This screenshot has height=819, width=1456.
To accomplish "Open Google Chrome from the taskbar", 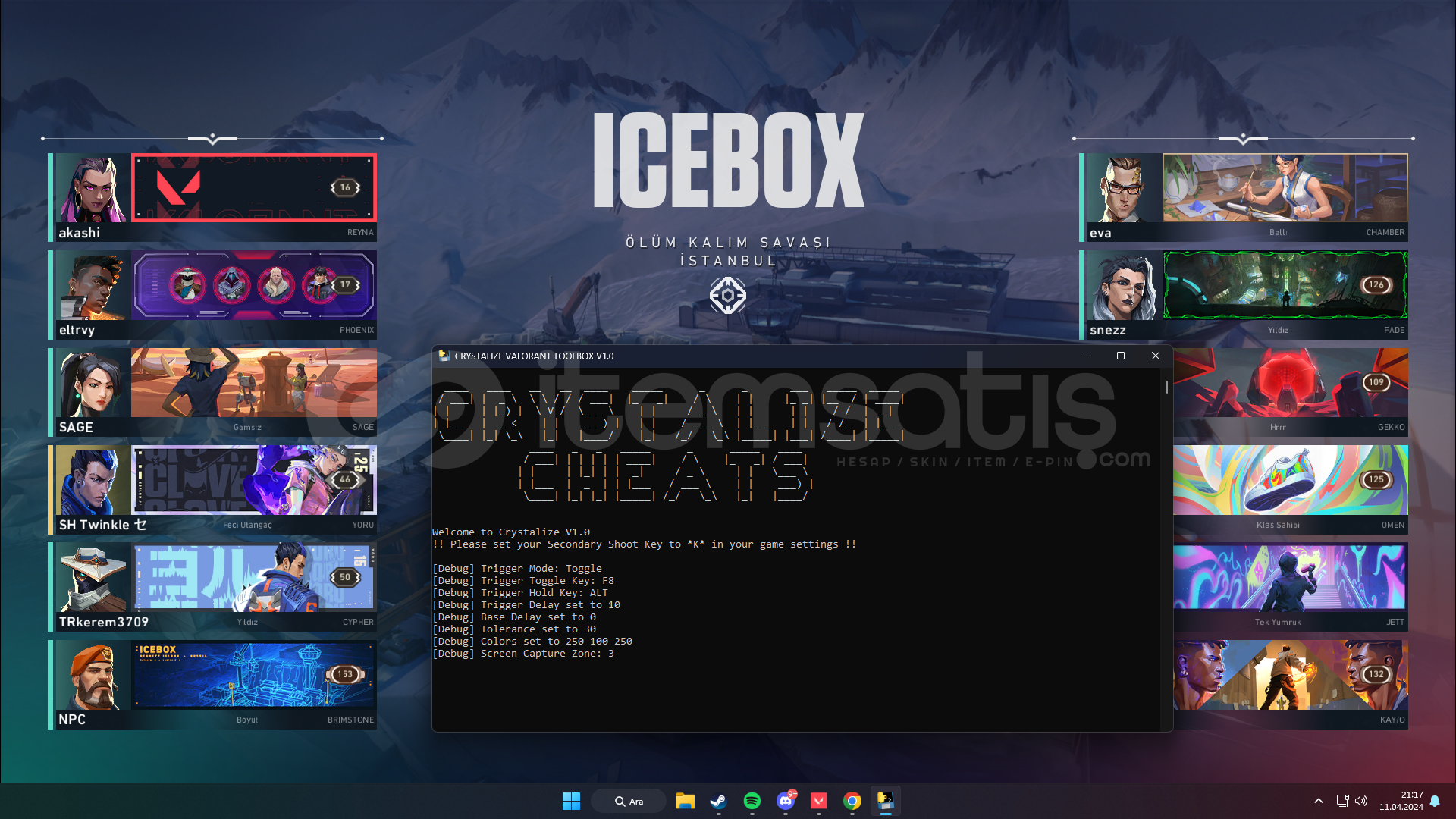I will tap(852, 801).
